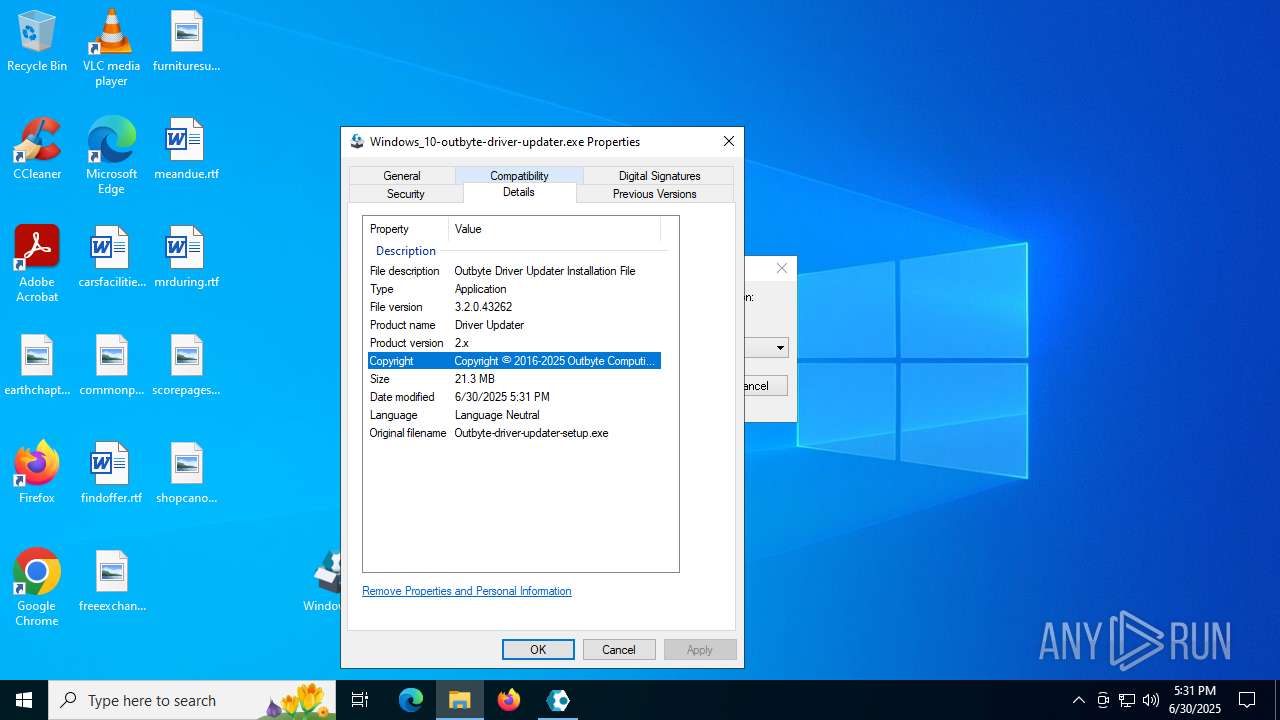Viewport: 1280px width, 720px height.
Task: Open File Explorer from taskbar
Action: tap(460, 700)
